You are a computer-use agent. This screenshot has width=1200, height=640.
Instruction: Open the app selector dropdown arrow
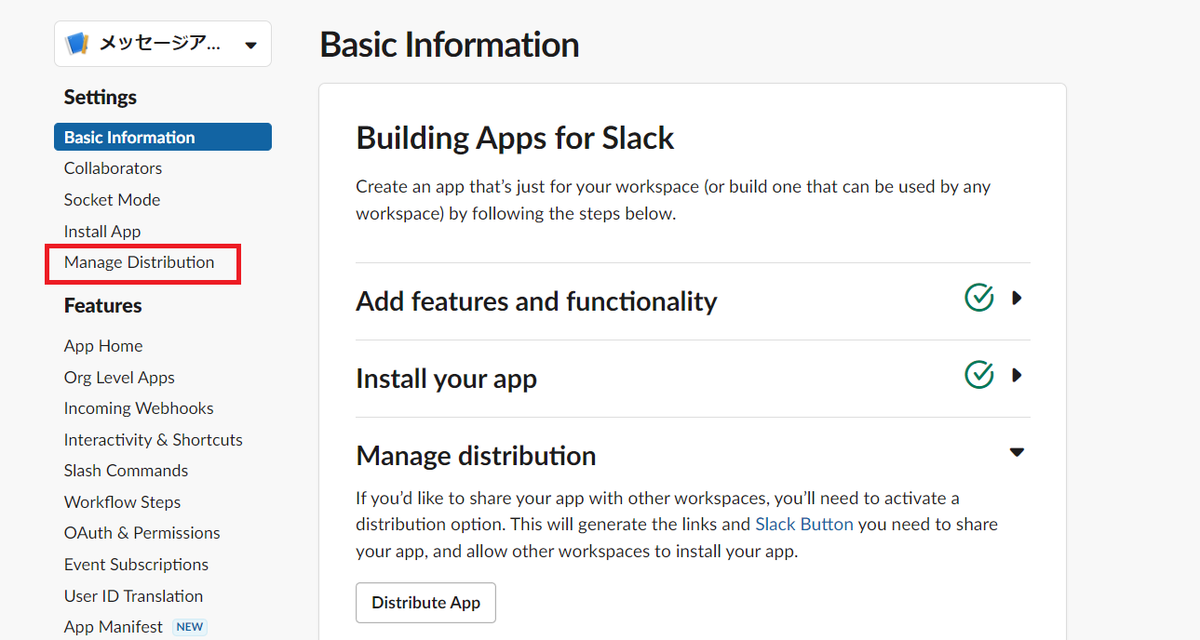(250, 45)
